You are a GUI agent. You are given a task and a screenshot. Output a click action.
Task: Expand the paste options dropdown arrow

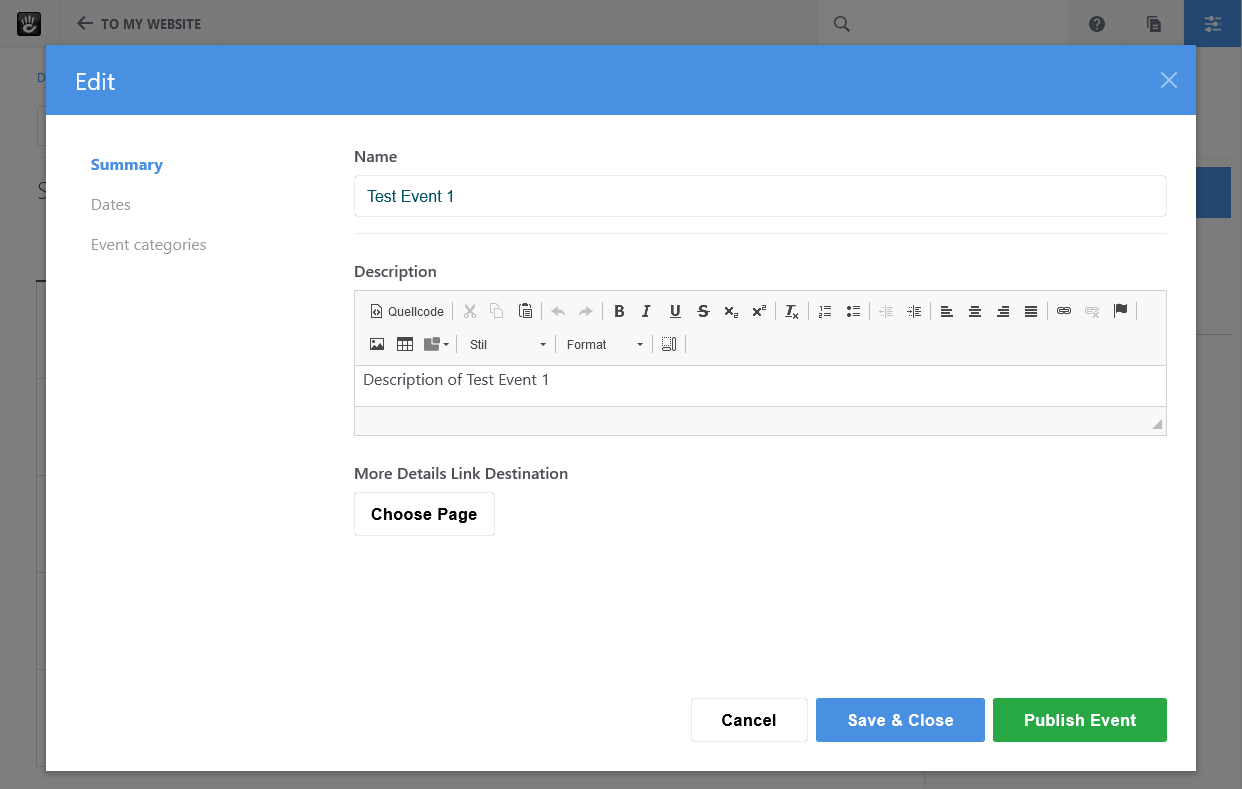[x=444, y=343]
